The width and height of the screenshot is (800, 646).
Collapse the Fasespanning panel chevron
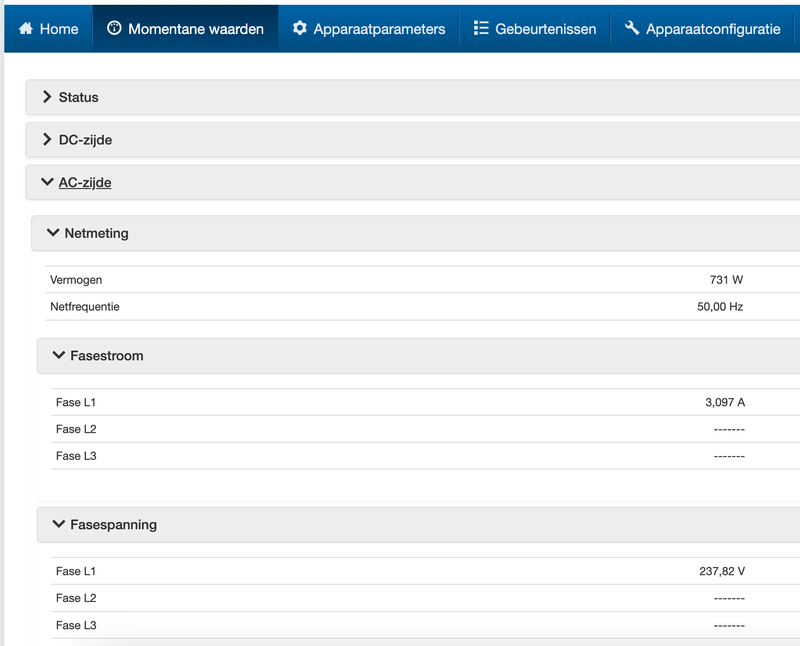[58, 524]
